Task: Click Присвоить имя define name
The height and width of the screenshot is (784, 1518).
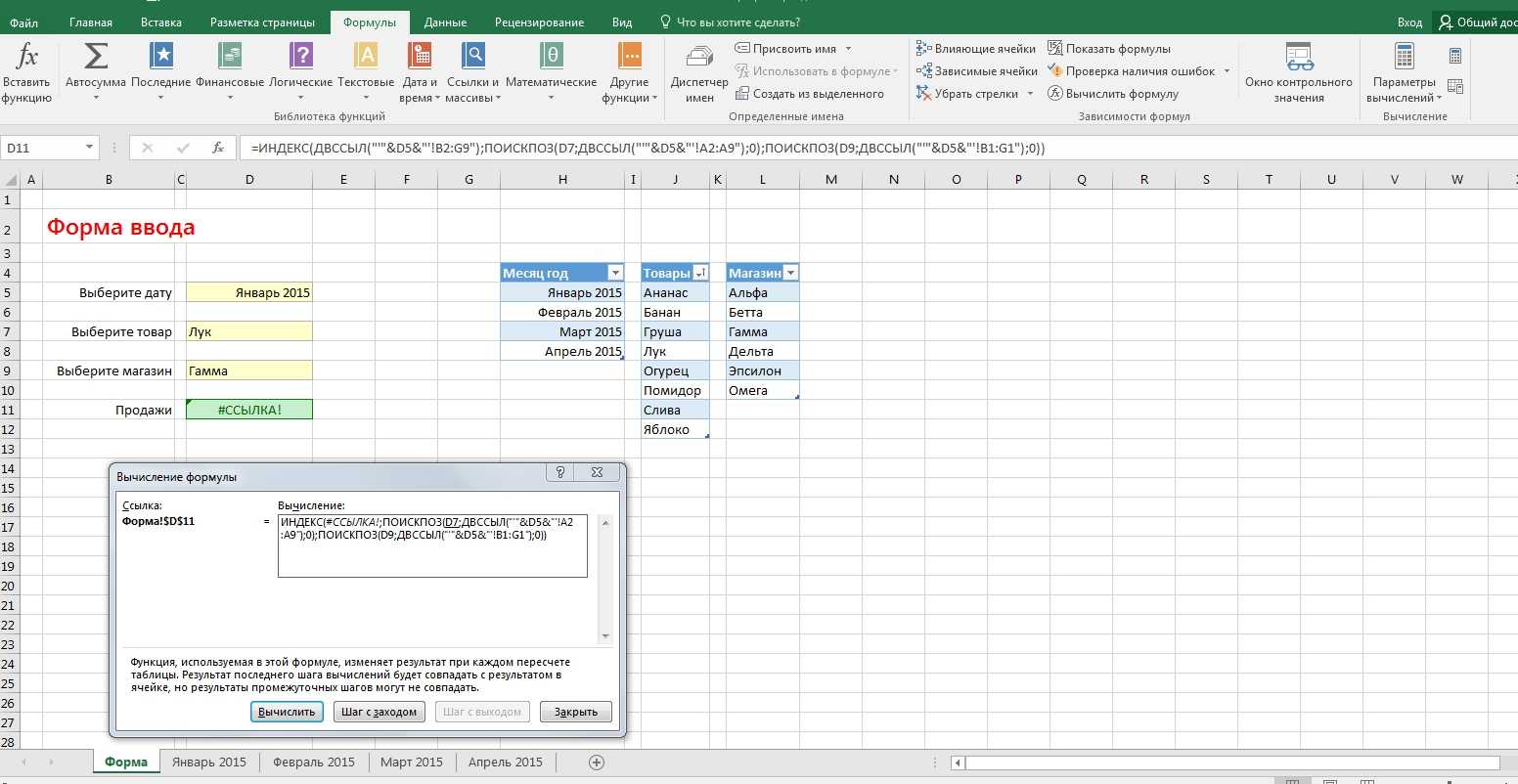Action: tap(786, 49)
